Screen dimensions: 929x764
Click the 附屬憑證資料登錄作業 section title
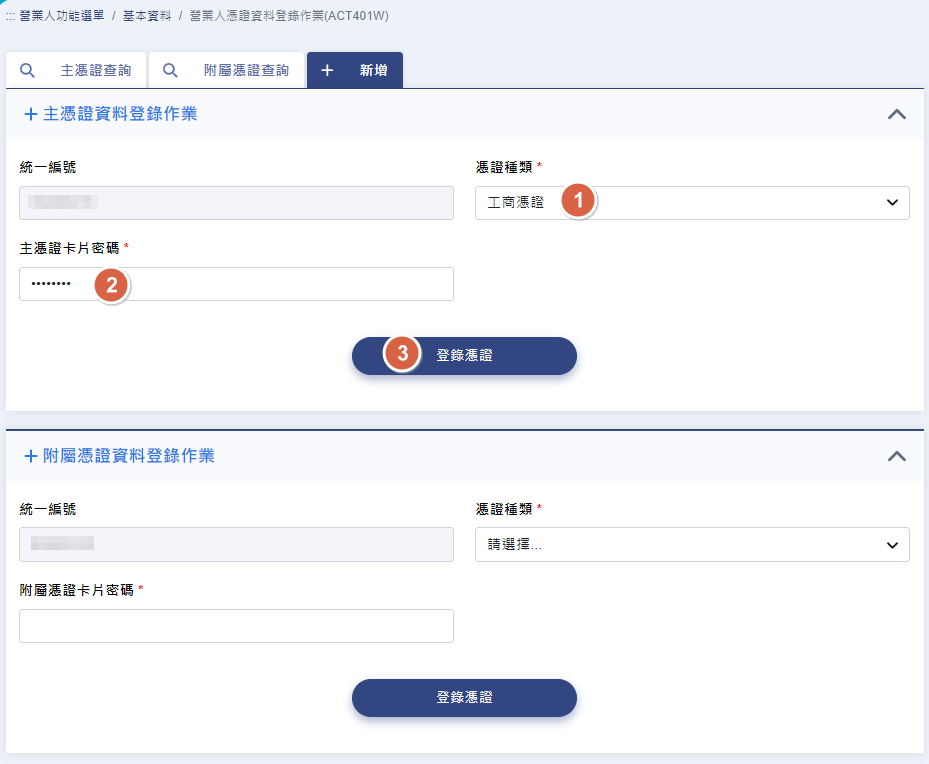click(129, 456)
